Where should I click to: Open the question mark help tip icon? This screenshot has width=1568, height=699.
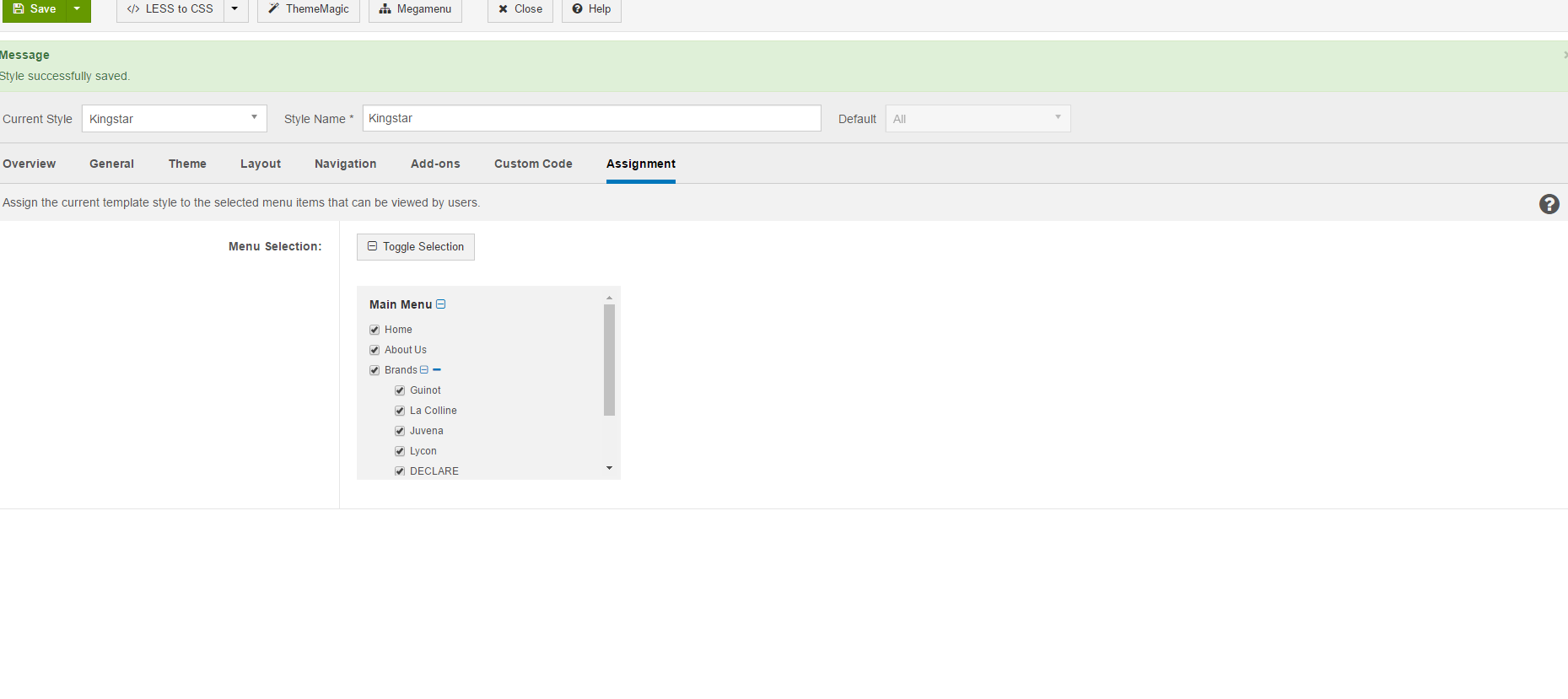coord(1549,204)
